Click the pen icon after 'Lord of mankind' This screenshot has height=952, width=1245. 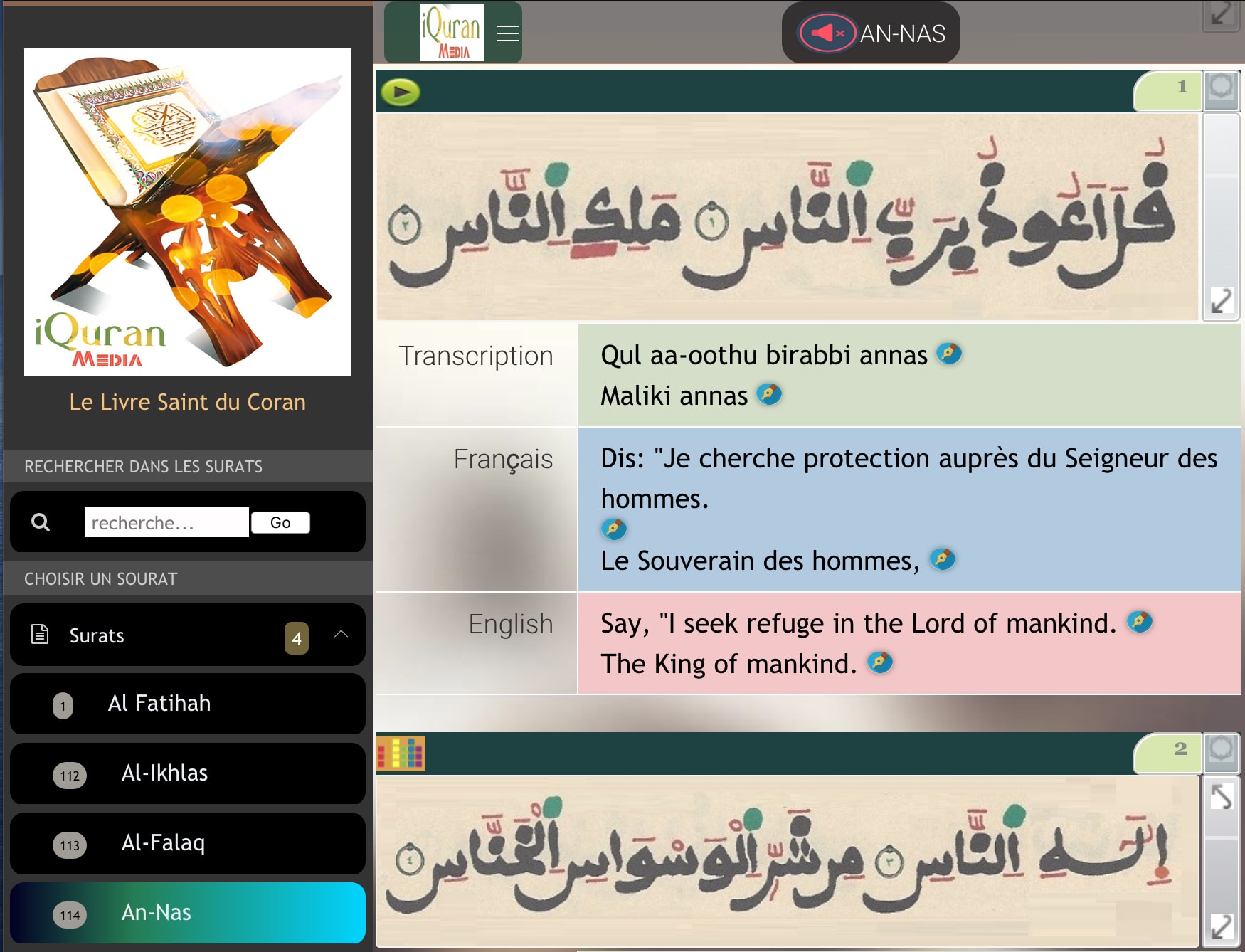1139,622
